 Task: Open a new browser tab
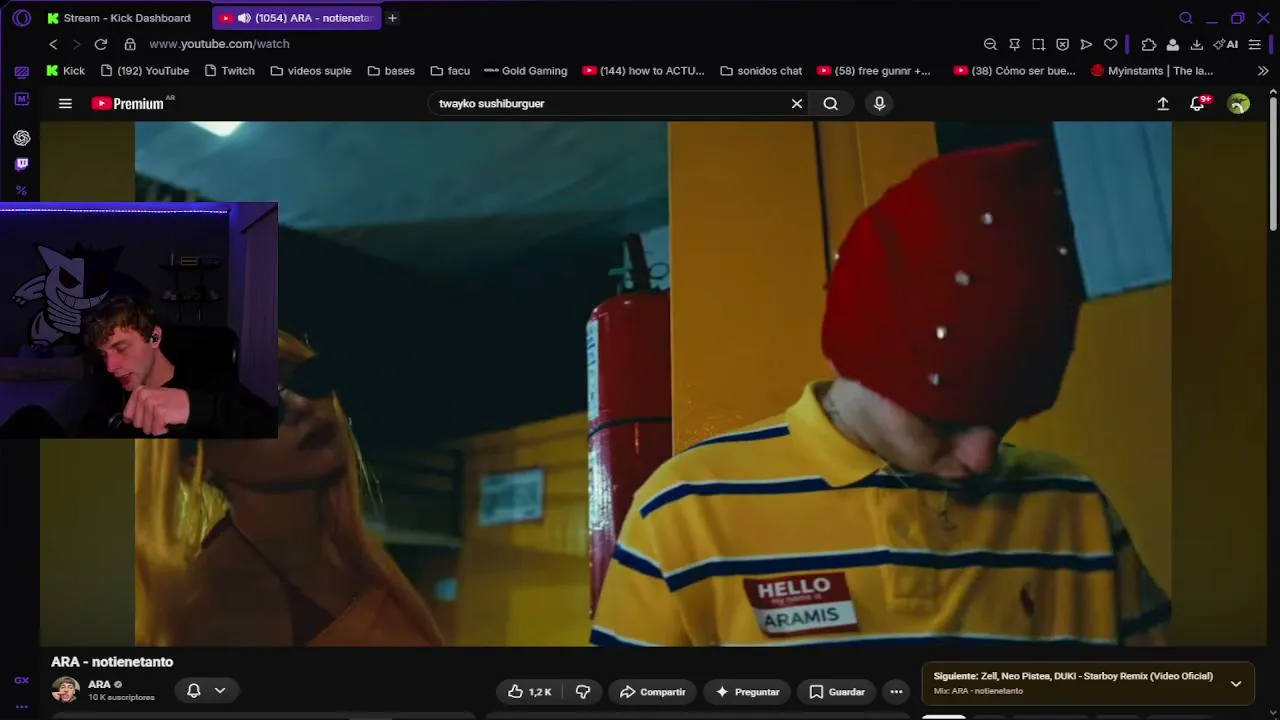tap(392, 18)
